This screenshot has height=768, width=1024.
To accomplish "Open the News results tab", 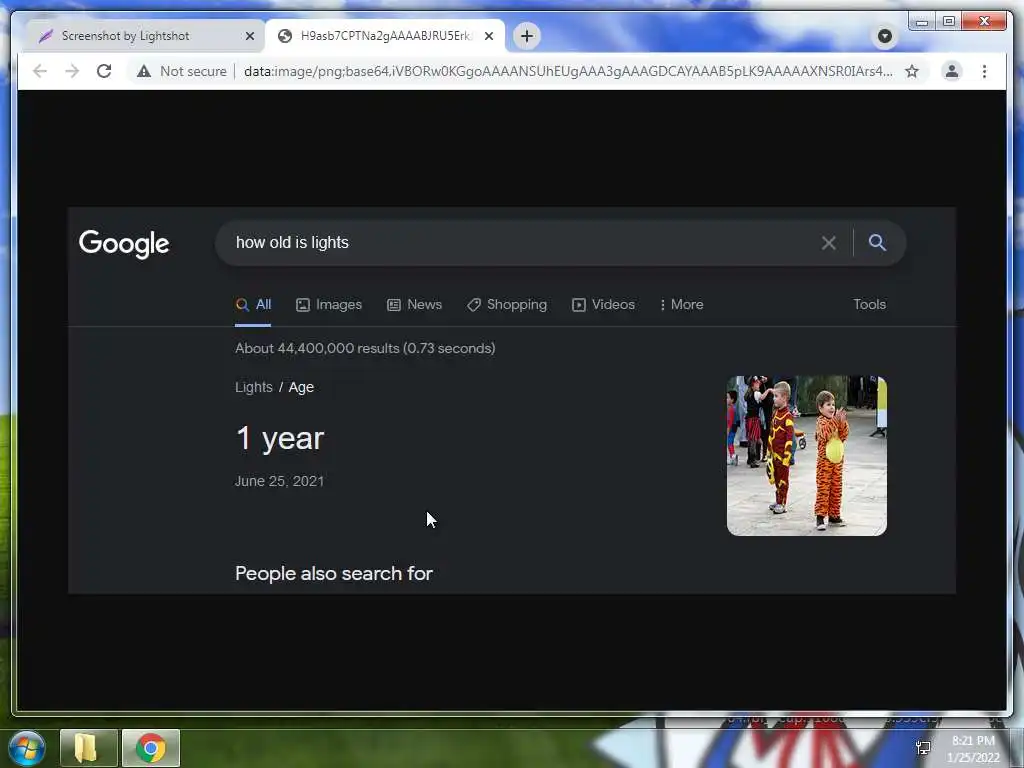I will (x=415, y=305).
